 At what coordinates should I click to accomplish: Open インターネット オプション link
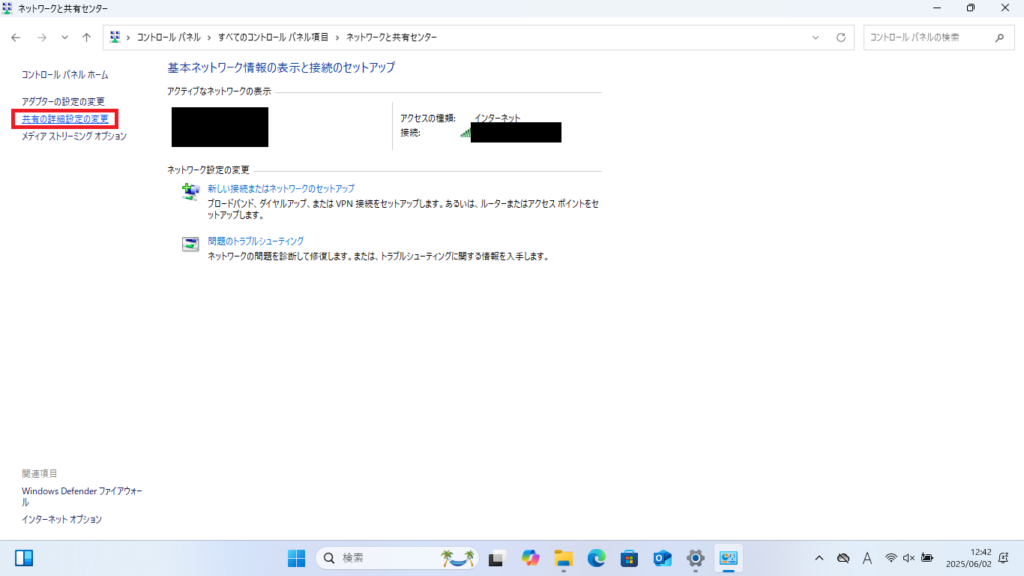coord(61,519)
